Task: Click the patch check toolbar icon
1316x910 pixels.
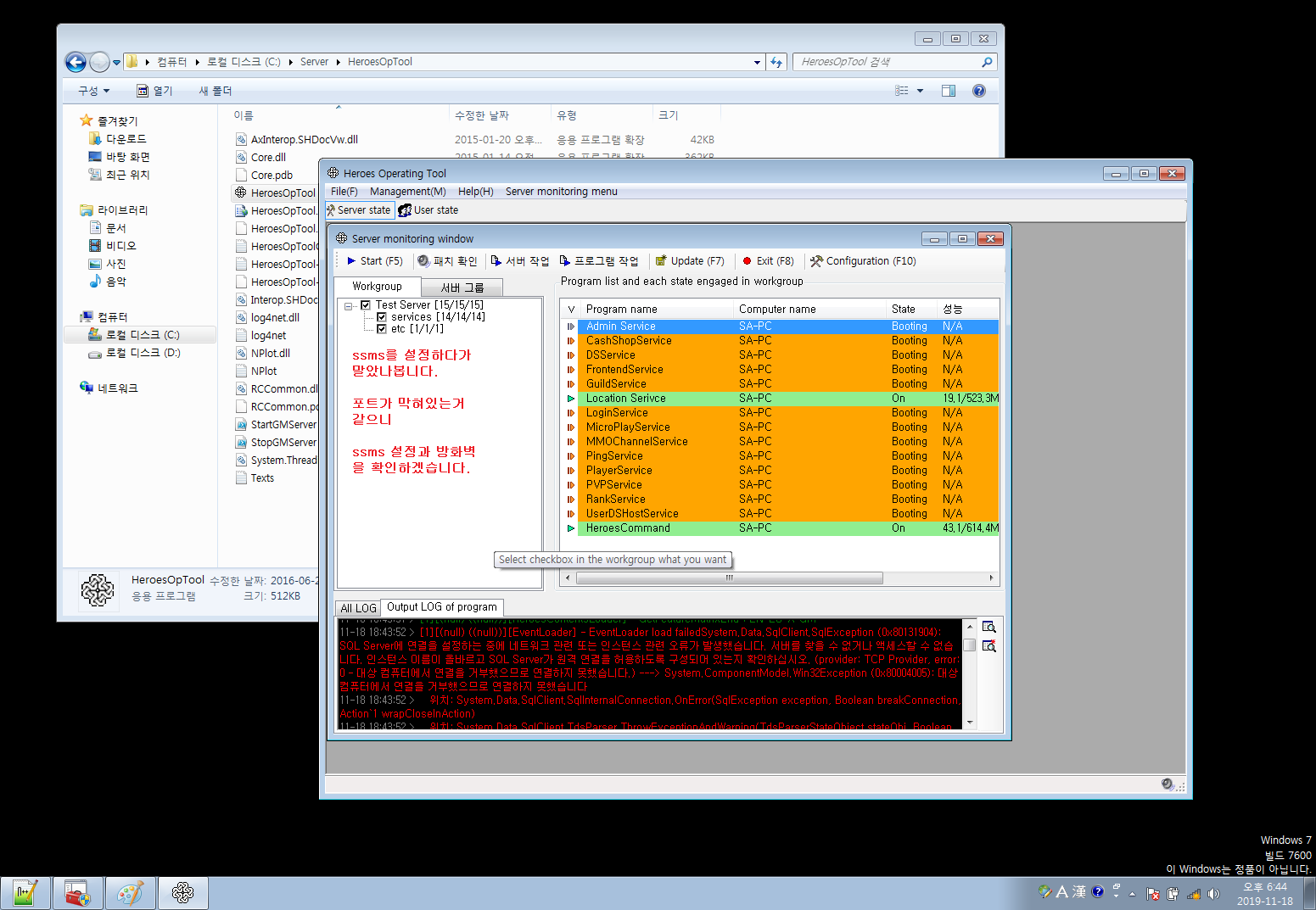Action: pos(423,261)
